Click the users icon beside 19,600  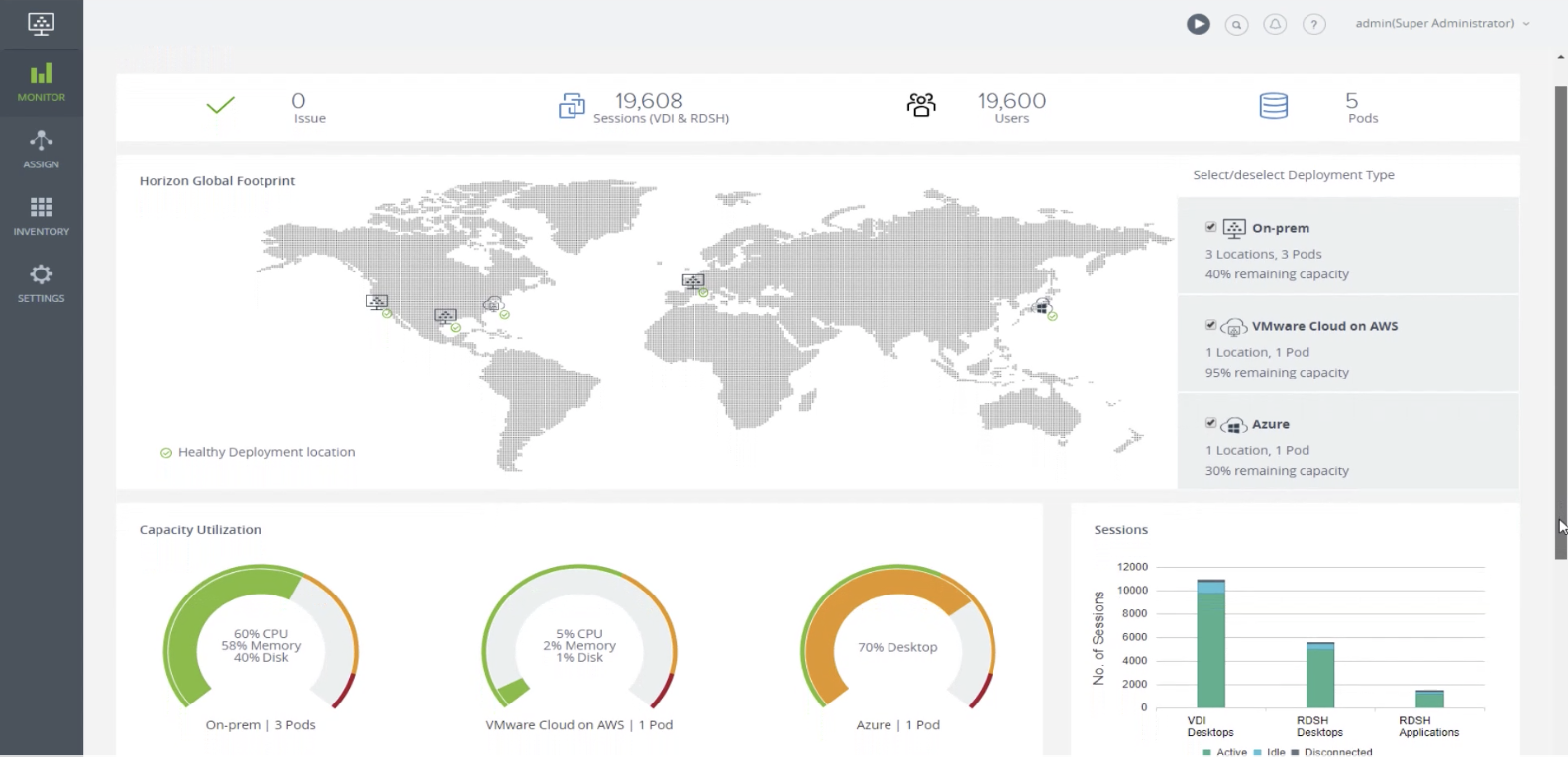pos(921,105)
